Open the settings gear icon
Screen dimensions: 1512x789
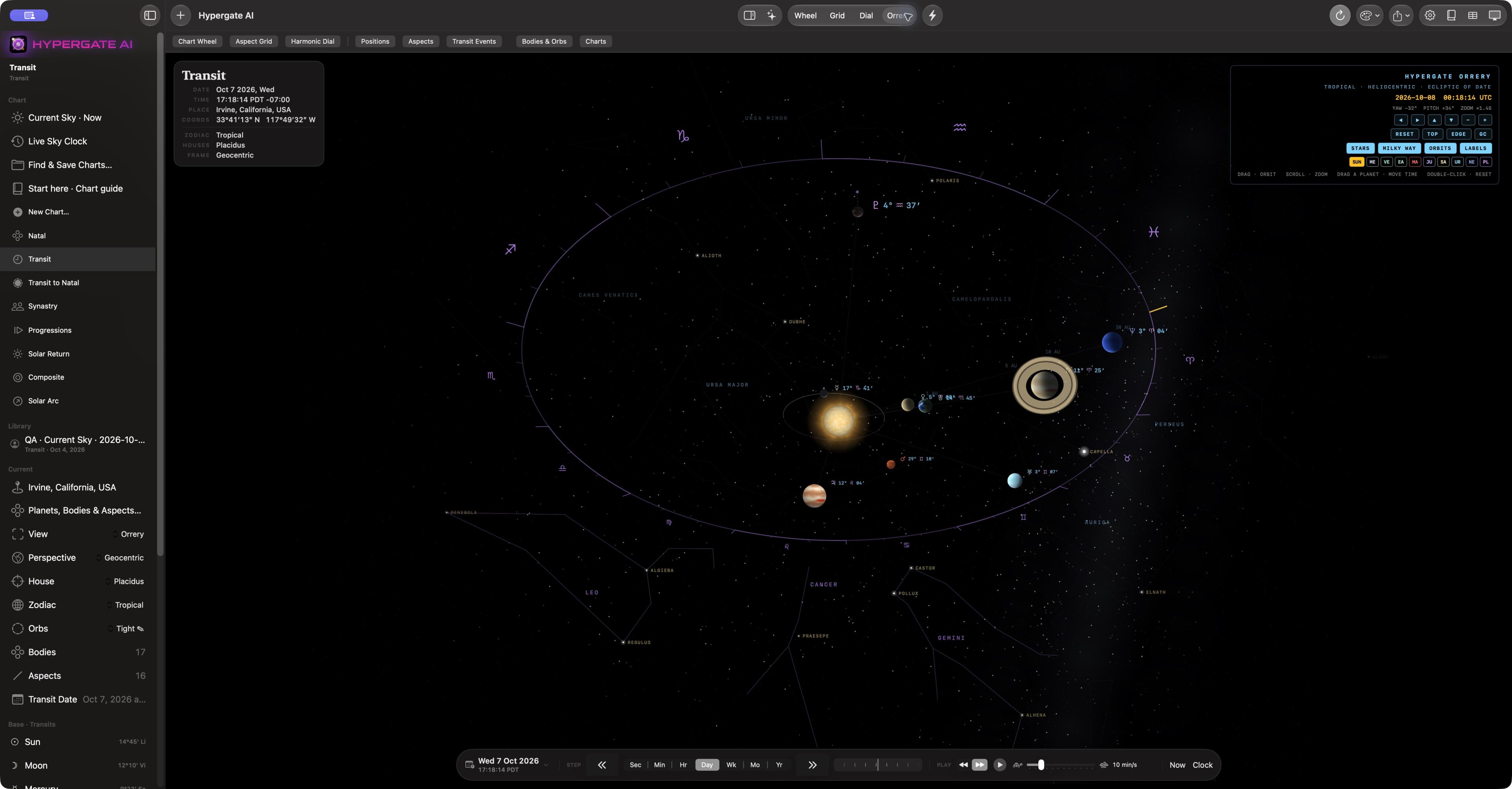tap(1430, 15)
